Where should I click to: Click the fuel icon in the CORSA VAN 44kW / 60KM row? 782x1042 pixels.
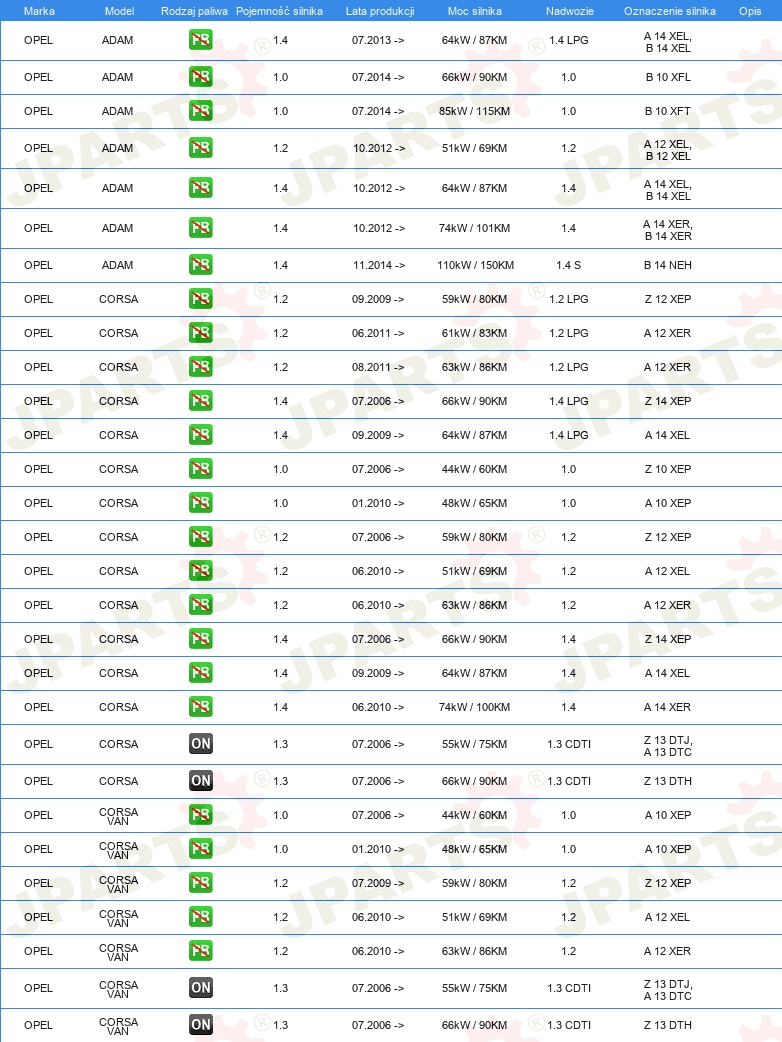tap(201, 815)
